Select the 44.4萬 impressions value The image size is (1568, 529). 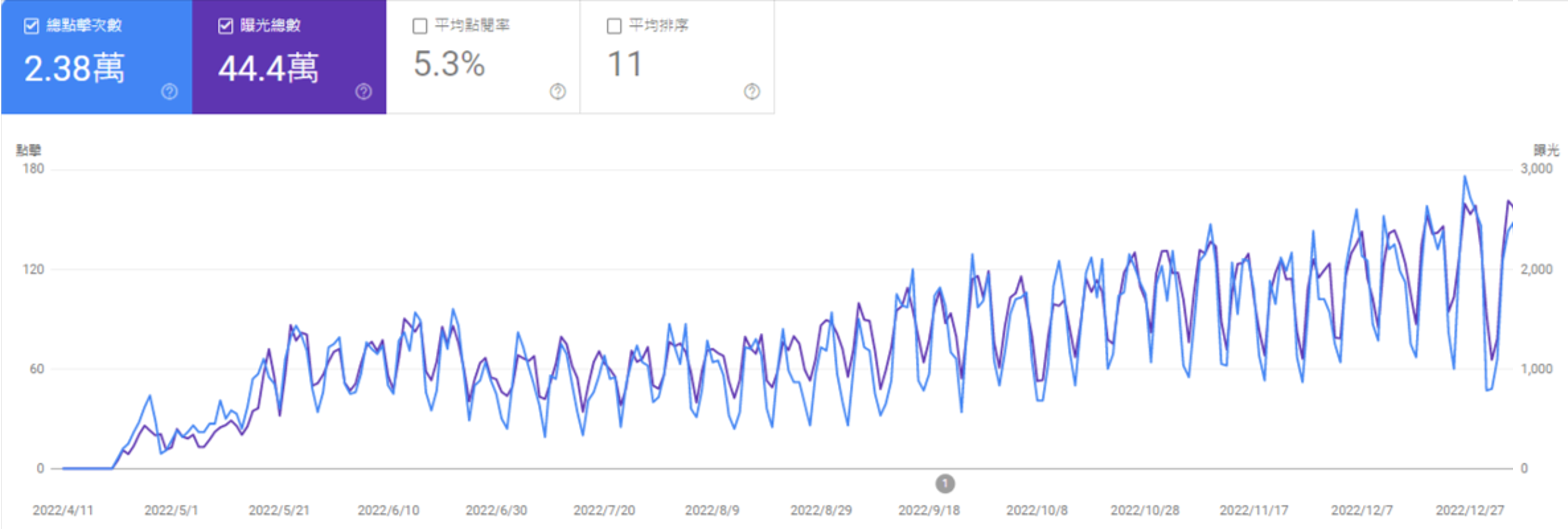[268, 67]
